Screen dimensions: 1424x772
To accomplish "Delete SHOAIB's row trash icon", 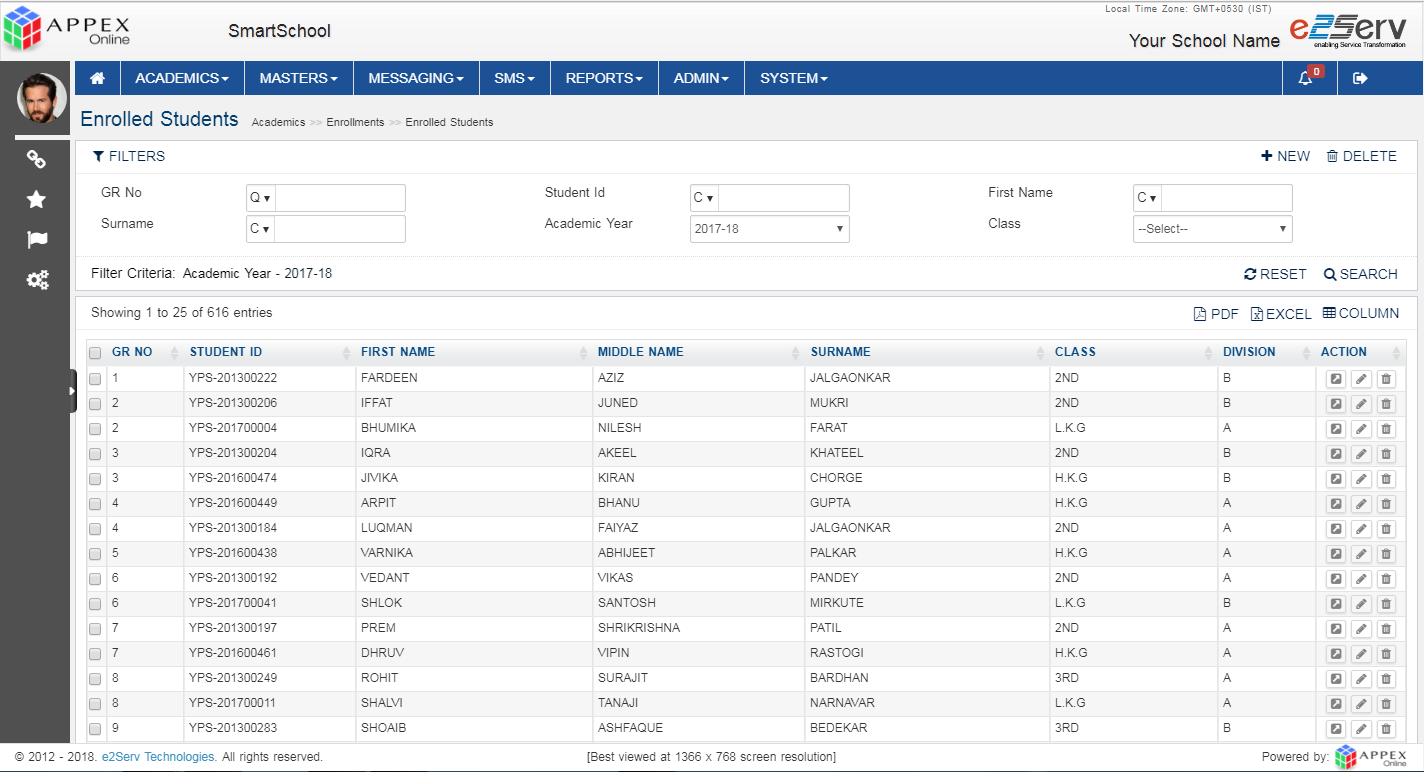I will [x=1386, y=729].
